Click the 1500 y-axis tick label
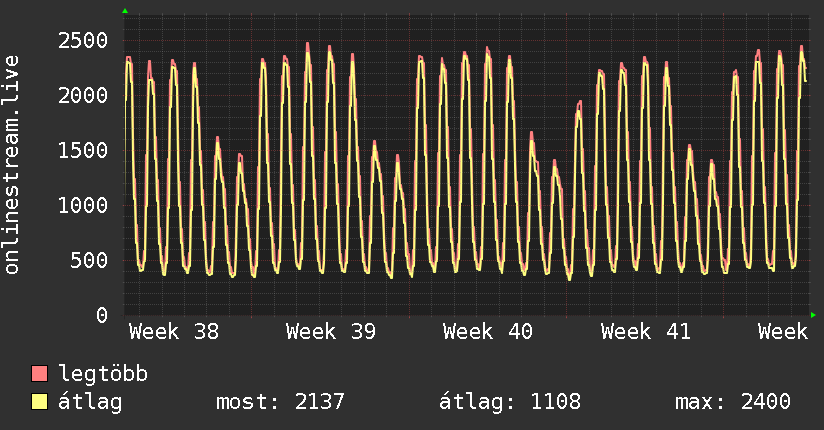This screenshot has height=430, width=824. point(83,150)
